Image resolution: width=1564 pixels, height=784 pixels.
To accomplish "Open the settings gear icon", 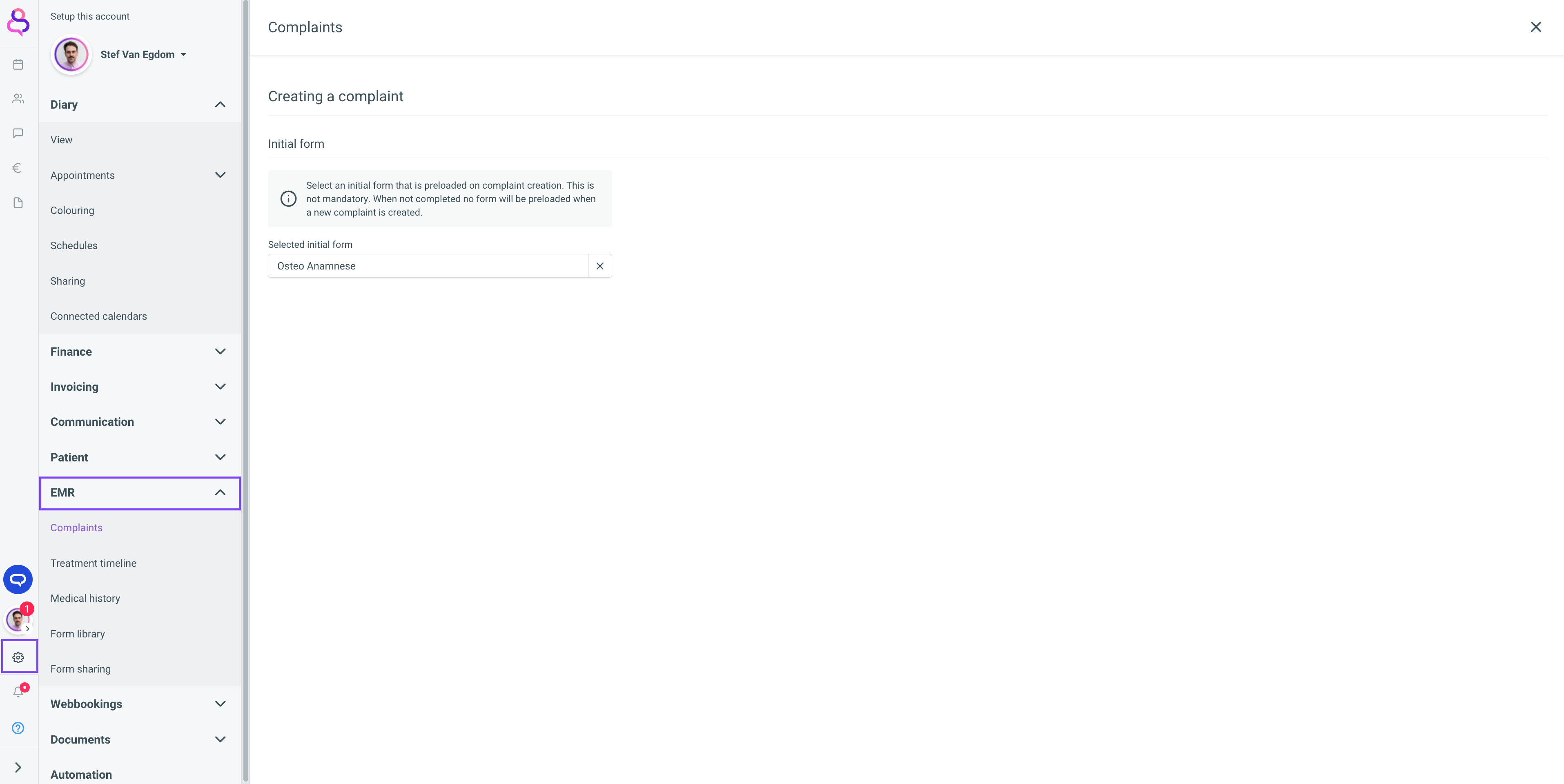I will (18, 657).
